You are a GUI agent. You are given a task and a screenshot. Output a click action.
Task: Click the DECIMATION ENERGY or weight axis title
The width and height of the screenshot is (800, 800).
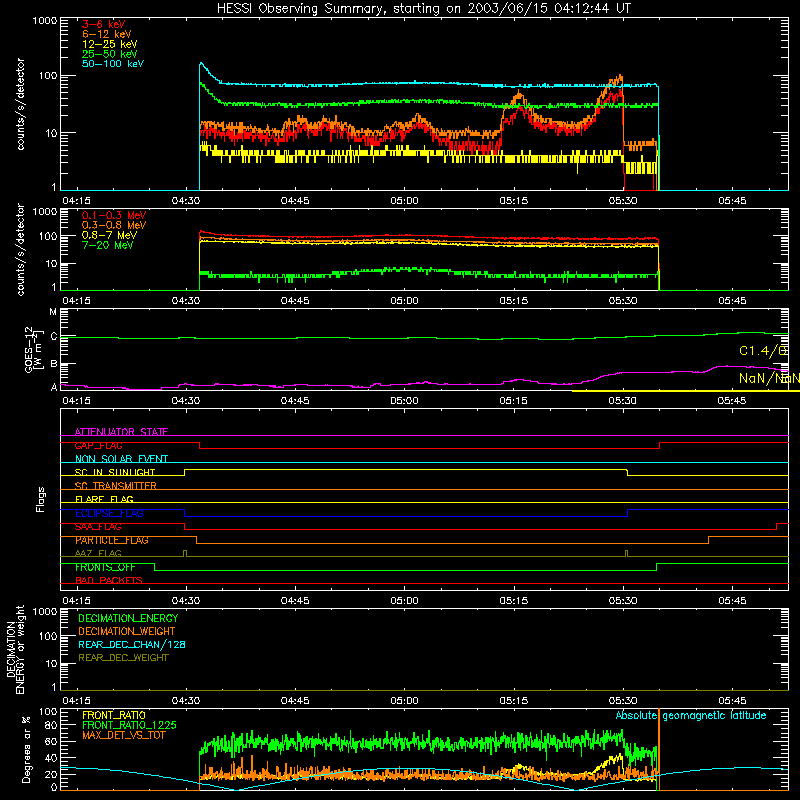(x=15, y=649)
